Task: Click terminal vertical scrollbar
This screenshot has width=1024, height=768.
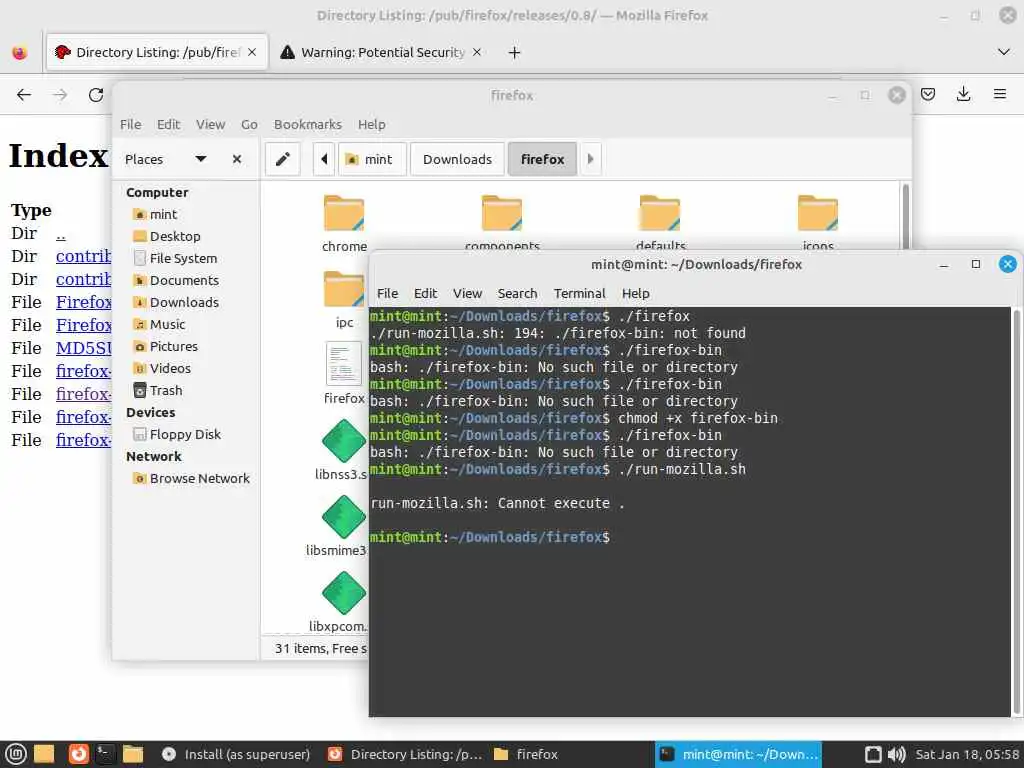Action: [x=1016, y=511]
